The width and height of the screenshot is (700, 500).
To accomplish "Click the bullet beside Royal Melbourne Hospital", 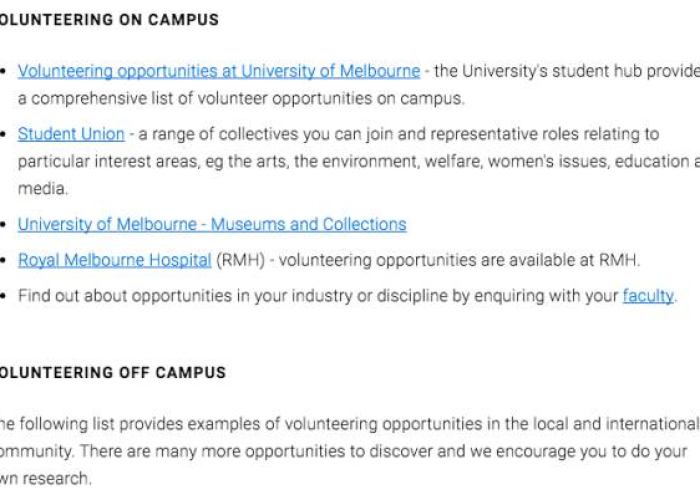I will point(3,261).
